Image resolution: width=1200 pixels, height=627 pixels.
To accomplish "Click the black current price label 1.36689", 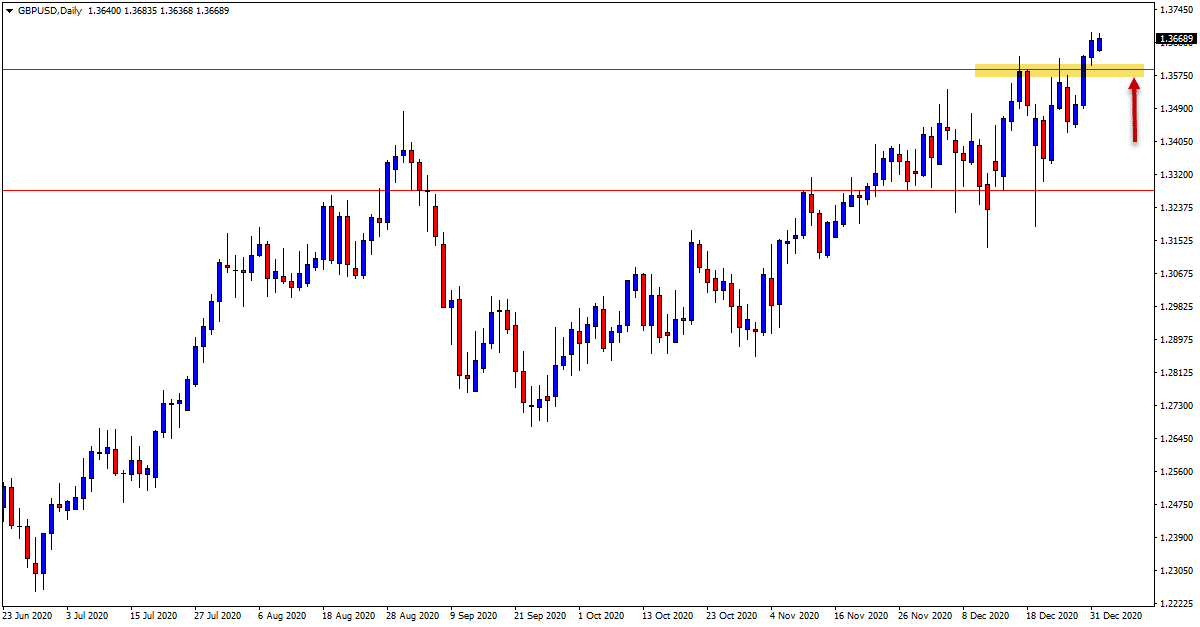I will pyautogui.click(x=1176, y=39).
